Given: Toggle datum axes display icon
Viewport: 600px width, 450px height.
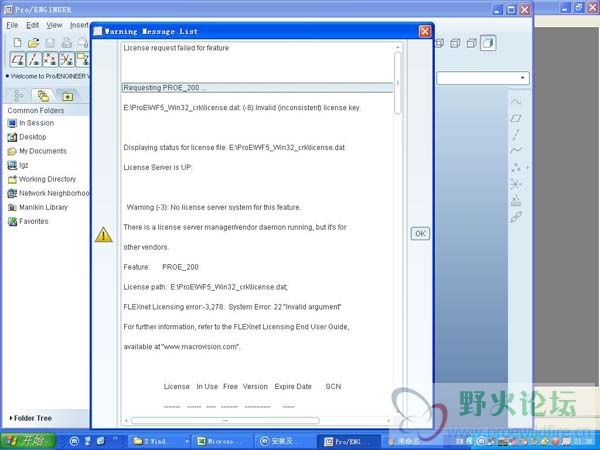Looking at the screenshot, I should tap(34, 60).
